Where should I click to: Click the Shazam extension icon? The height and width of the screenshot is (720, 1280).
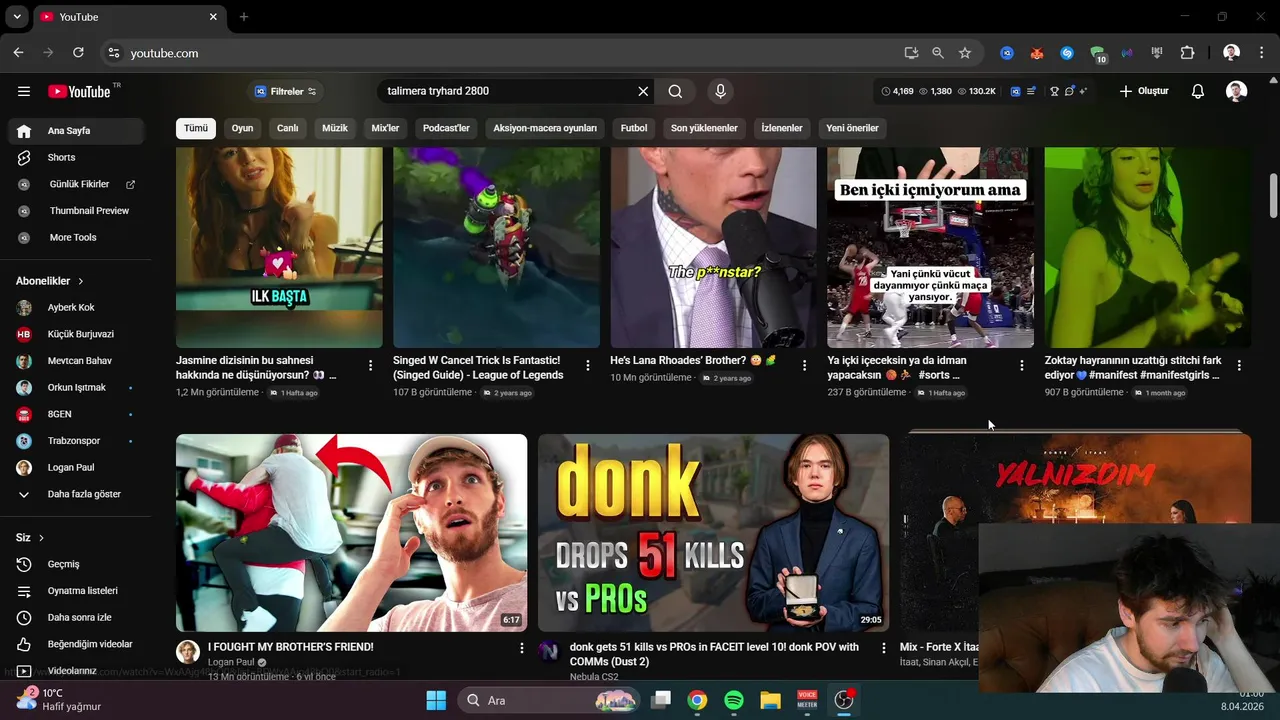1067,53
